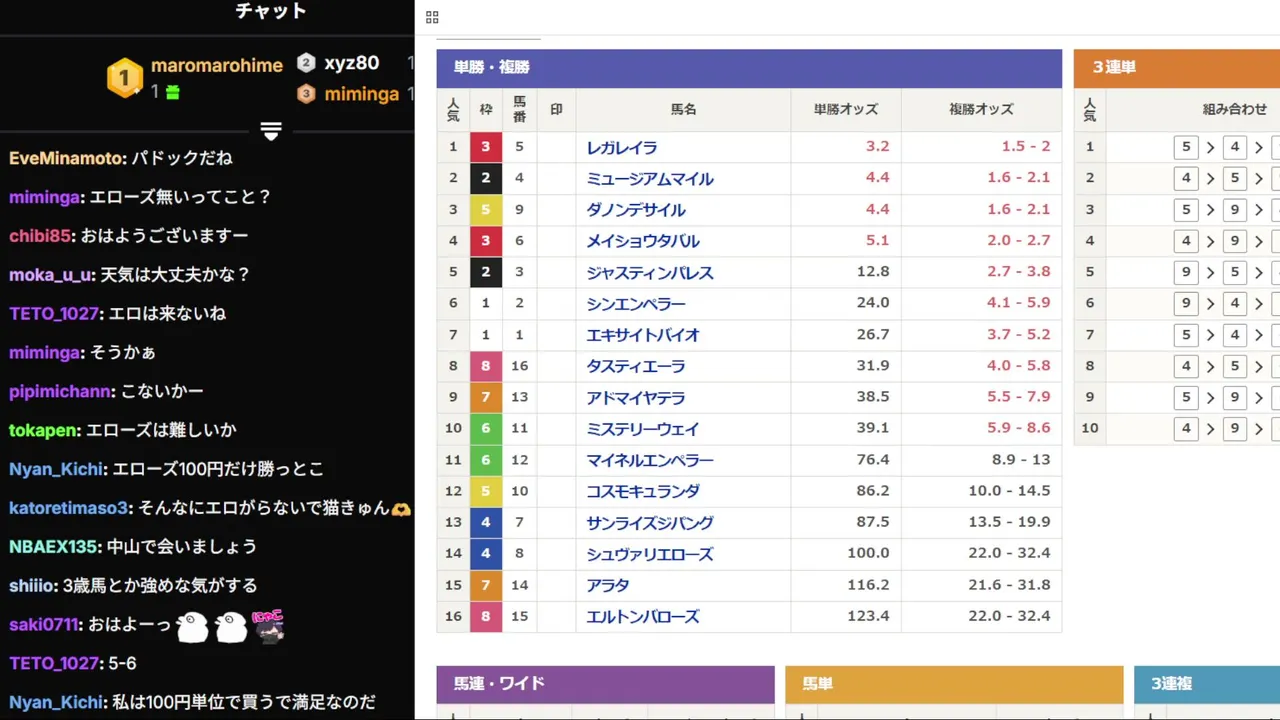Viewport: 1280px width, 720px height.
Task: Click the 単勝・複勝 section header
Action: [749, 68]
